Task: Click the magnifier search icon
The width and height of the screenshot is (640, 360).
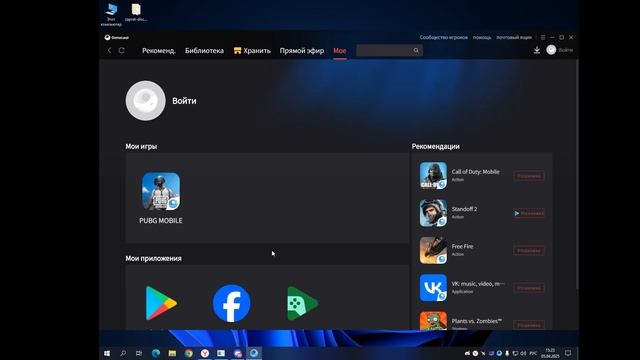Action: 416,50
